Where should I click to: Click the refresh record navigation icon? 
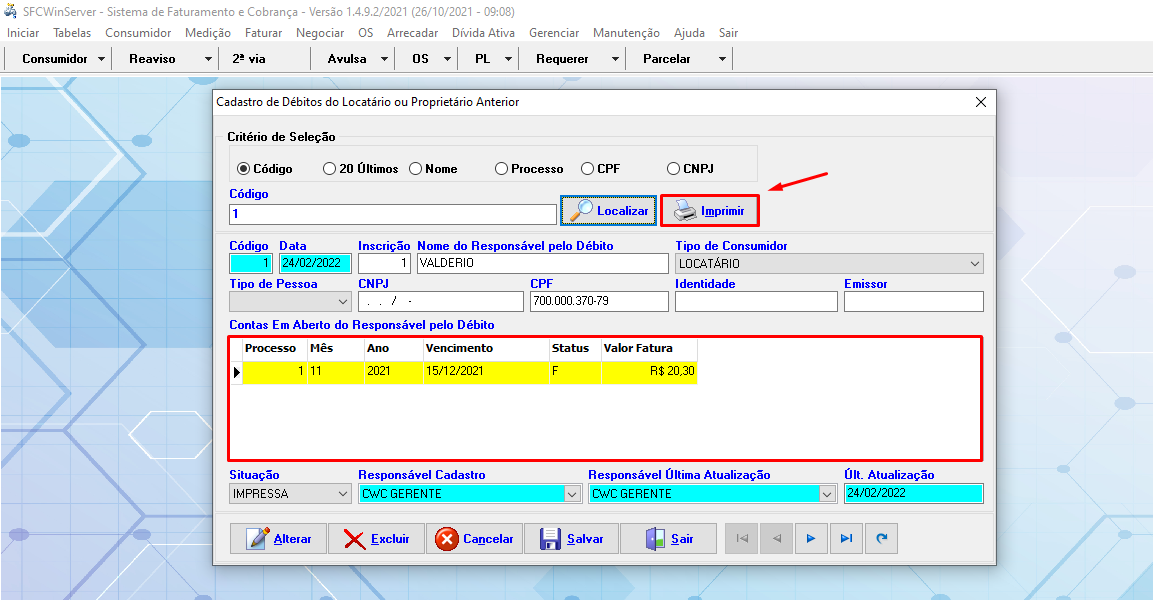point(881,539)
